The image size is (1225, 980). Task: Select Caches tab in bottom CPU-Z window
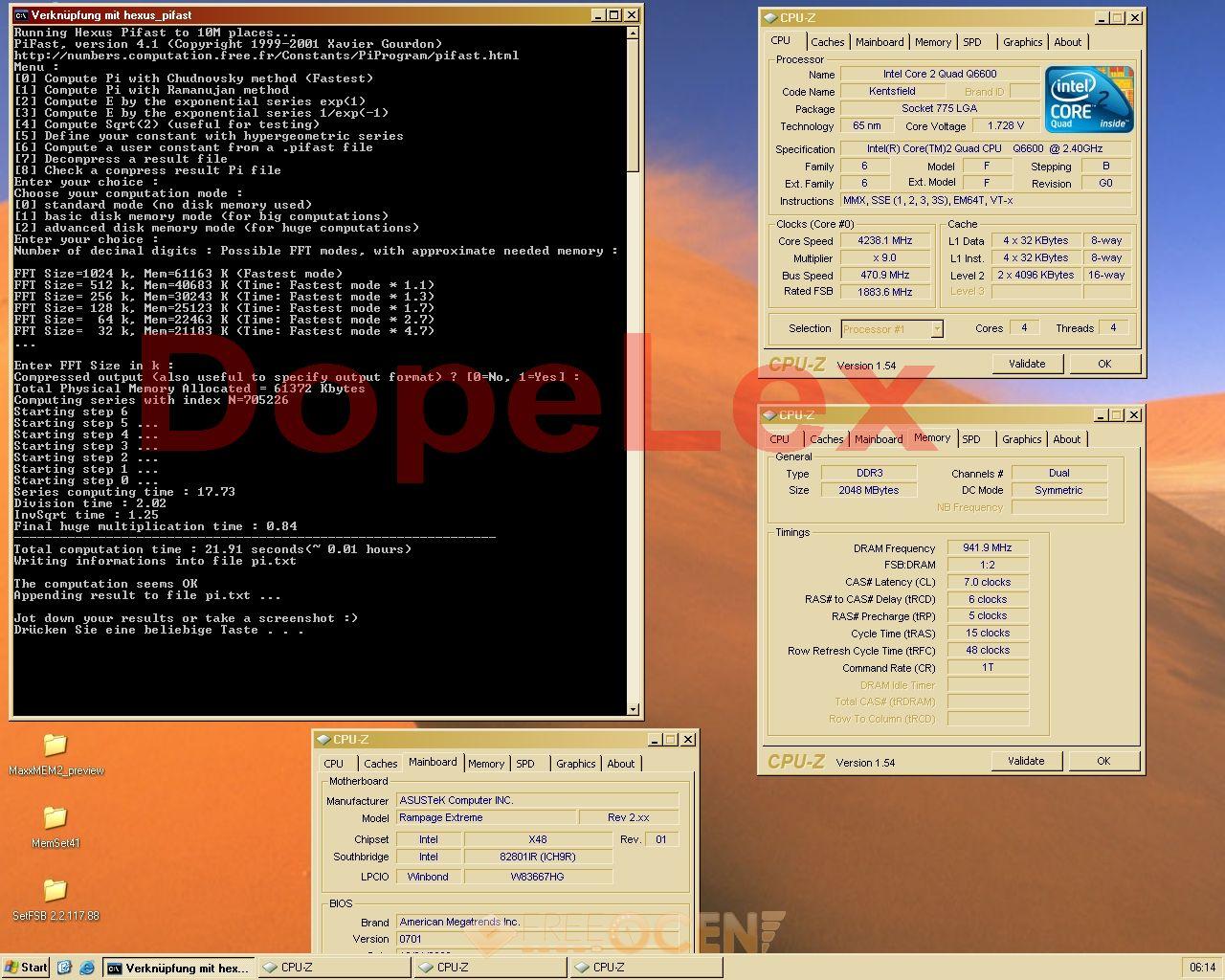pyautogui.click(x=381, y=764)
